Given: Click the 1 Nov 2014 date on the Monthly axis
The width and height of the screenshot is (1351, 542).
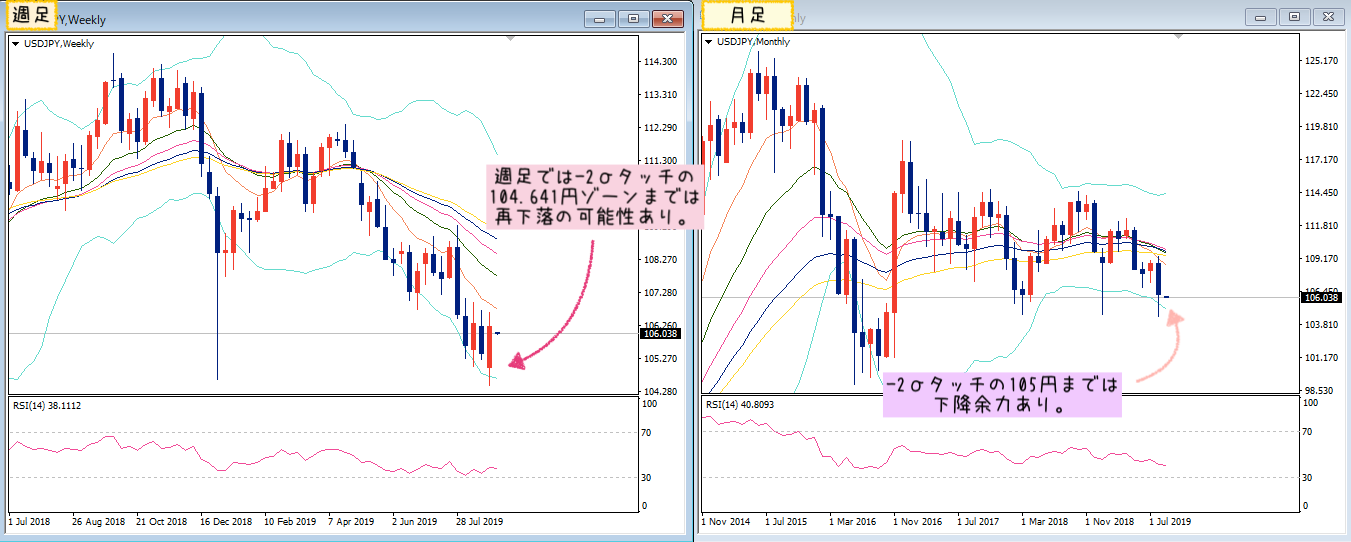Looking at the screenshot, I should pyautogui.click(x=726, y=522).
